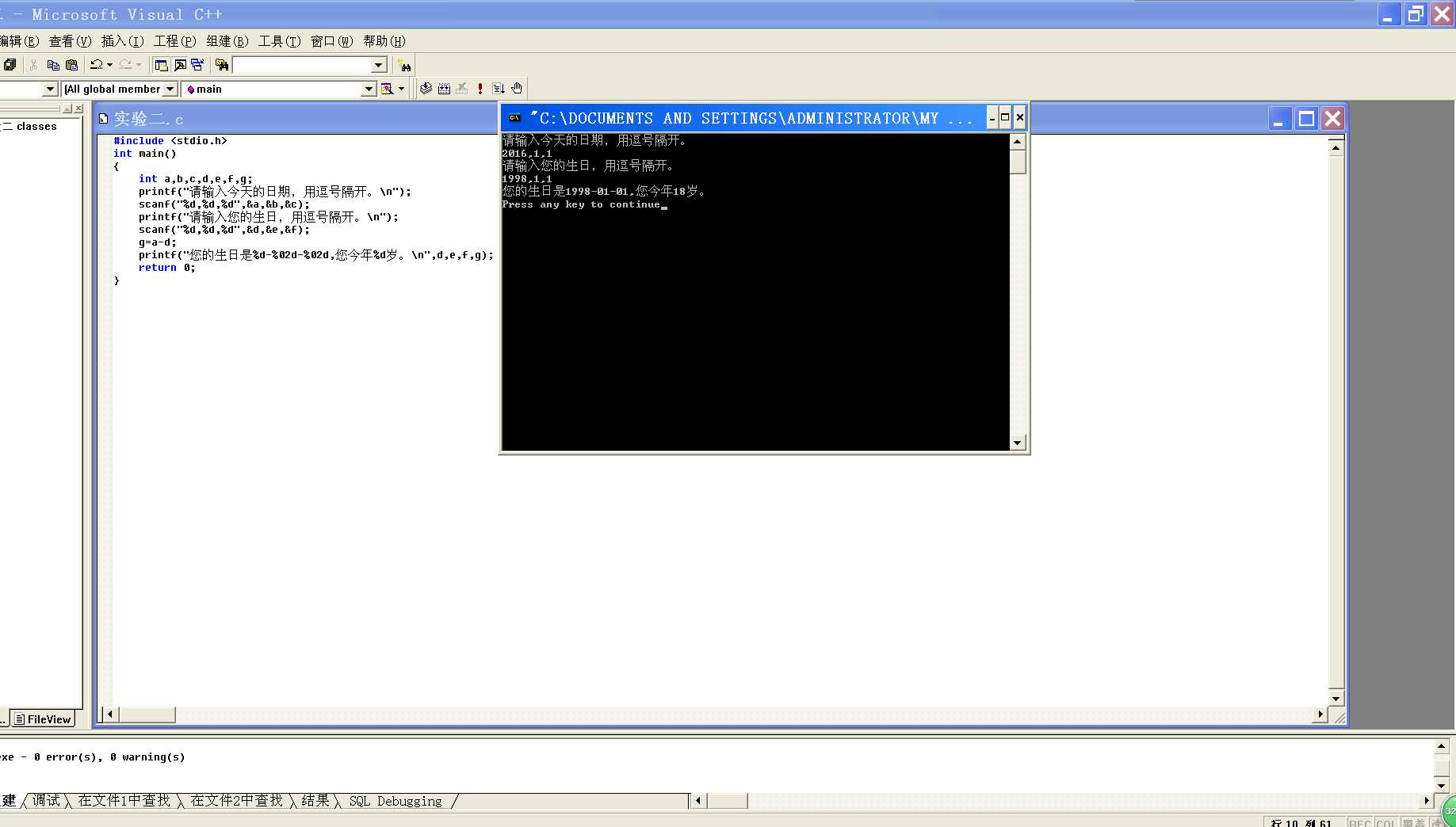Viewport: 1456px width, 827px height.
Task: Click the Cut scissors icon
Action: pos(34,65)
